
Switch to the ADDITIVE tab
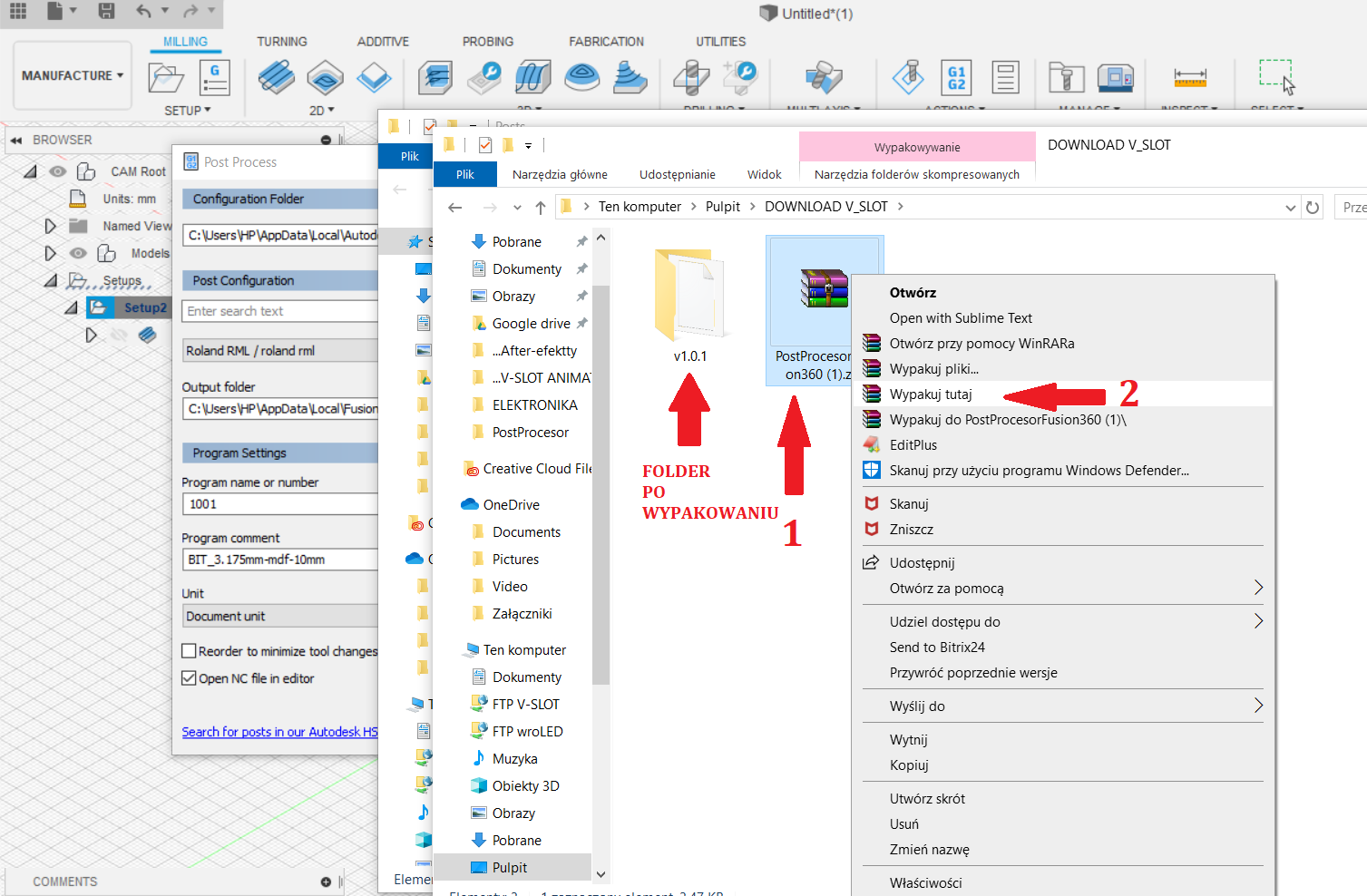click(x=383, y=42)
